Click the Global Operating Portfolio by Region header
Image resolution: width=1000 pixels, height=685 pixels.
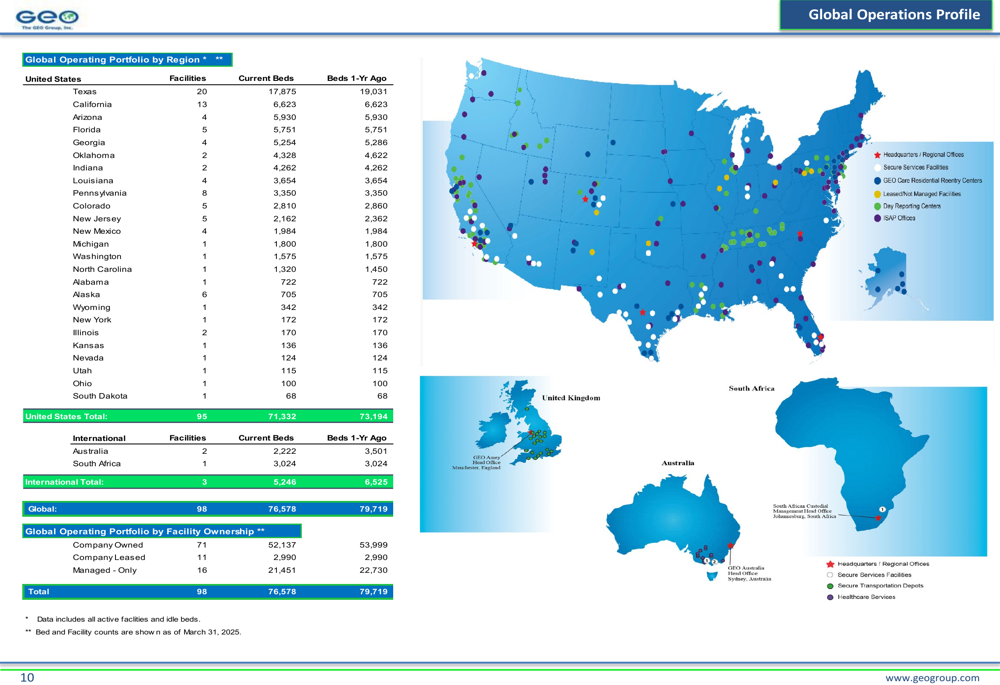[x=128, y=60]
